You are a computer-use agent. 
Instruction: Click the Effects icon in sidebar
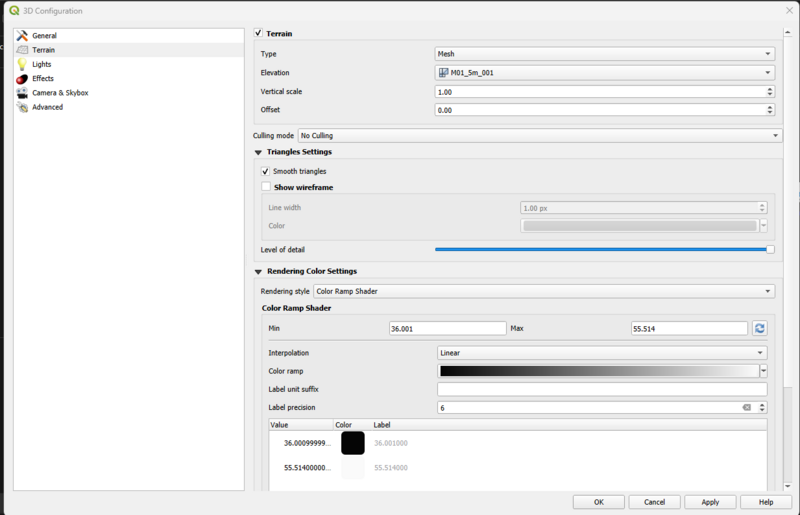click(x=22, y=78)
